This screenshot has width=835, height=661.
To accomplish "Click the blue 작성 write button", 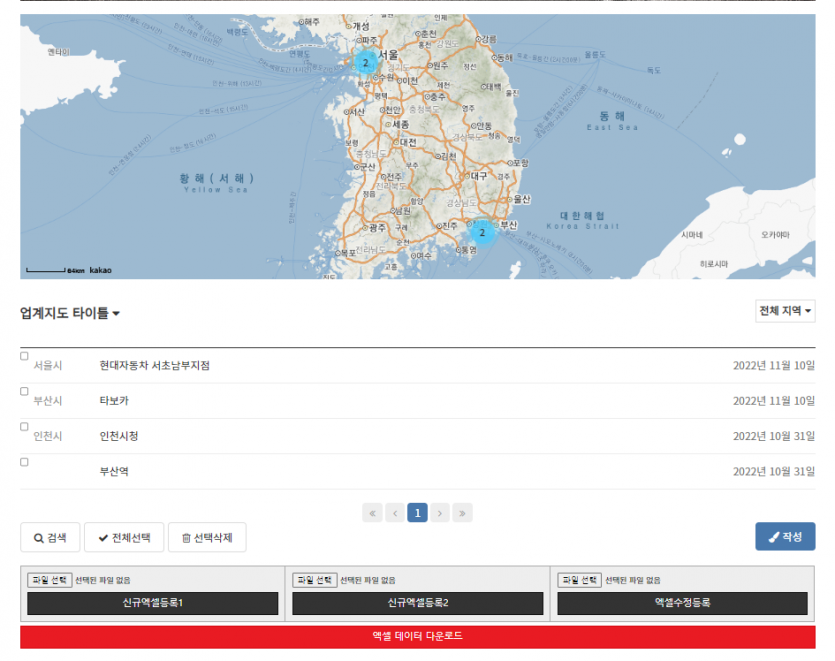I will point(785,537).
